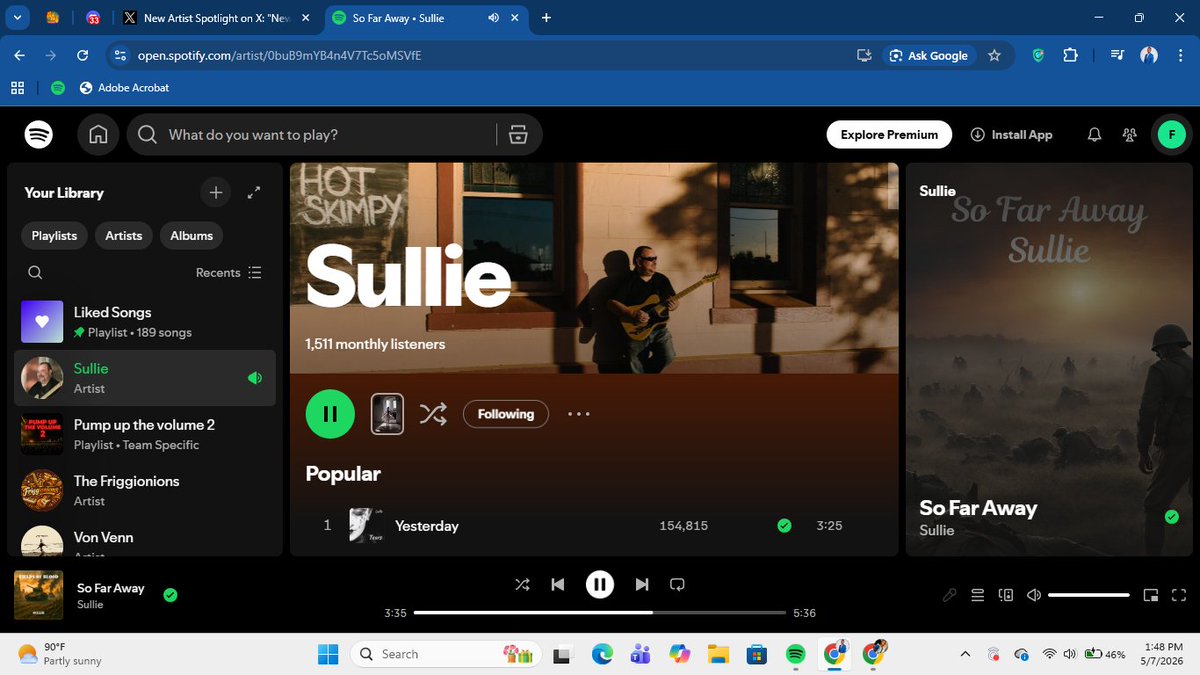Search within Your Library using magnifier icon

tap(35, 272)
